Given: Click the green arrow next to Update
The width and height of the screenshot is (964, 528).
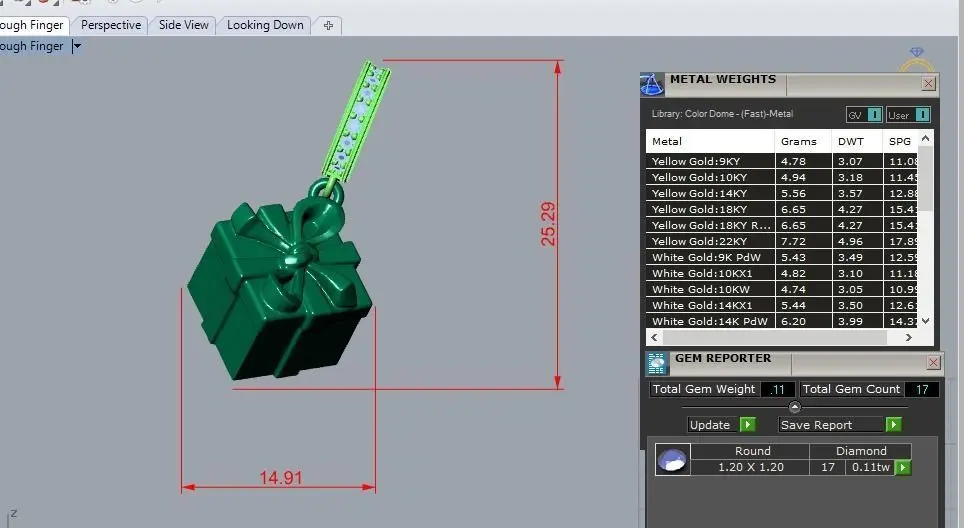Looking at the screenshot, I should click(x=748, y=425).
